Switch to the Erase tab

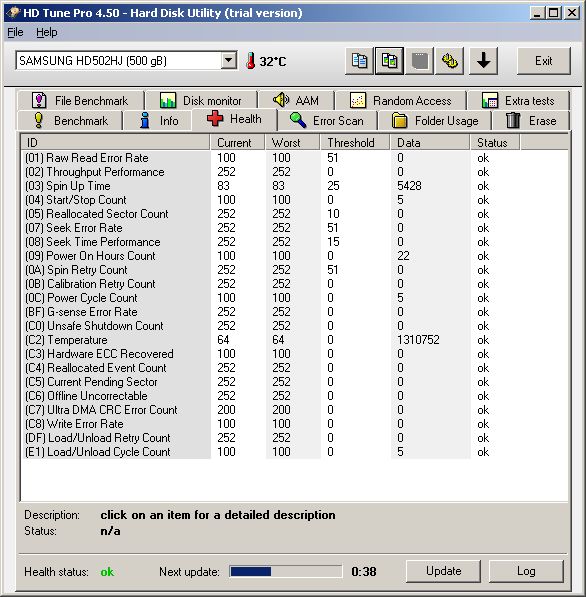click(x=530, y=121)
